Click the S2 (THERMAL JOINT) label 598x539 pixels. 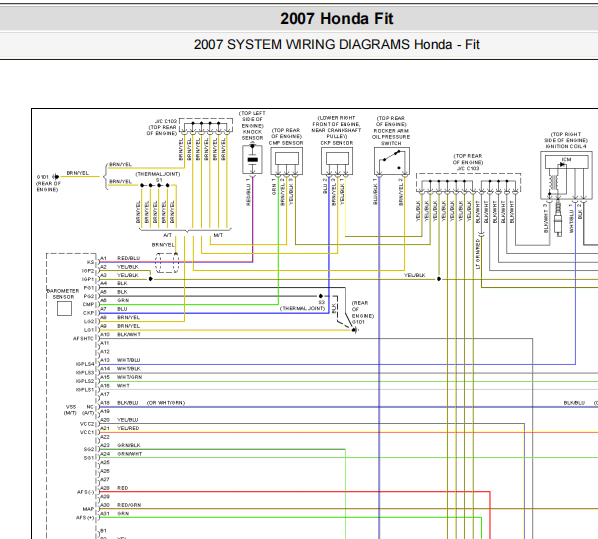point(303,305)
